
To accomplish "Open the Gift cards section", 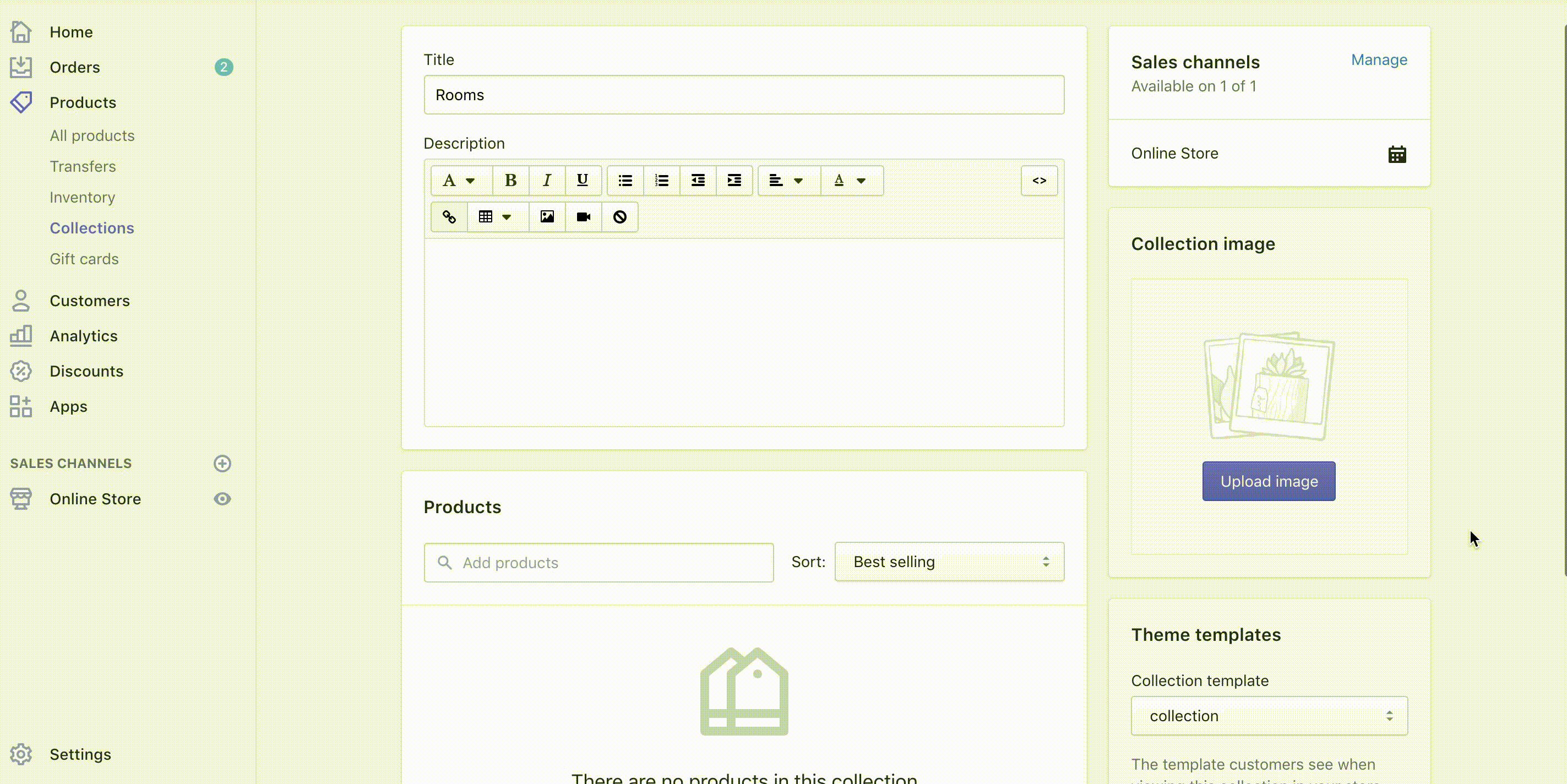I will coord(84,259).
